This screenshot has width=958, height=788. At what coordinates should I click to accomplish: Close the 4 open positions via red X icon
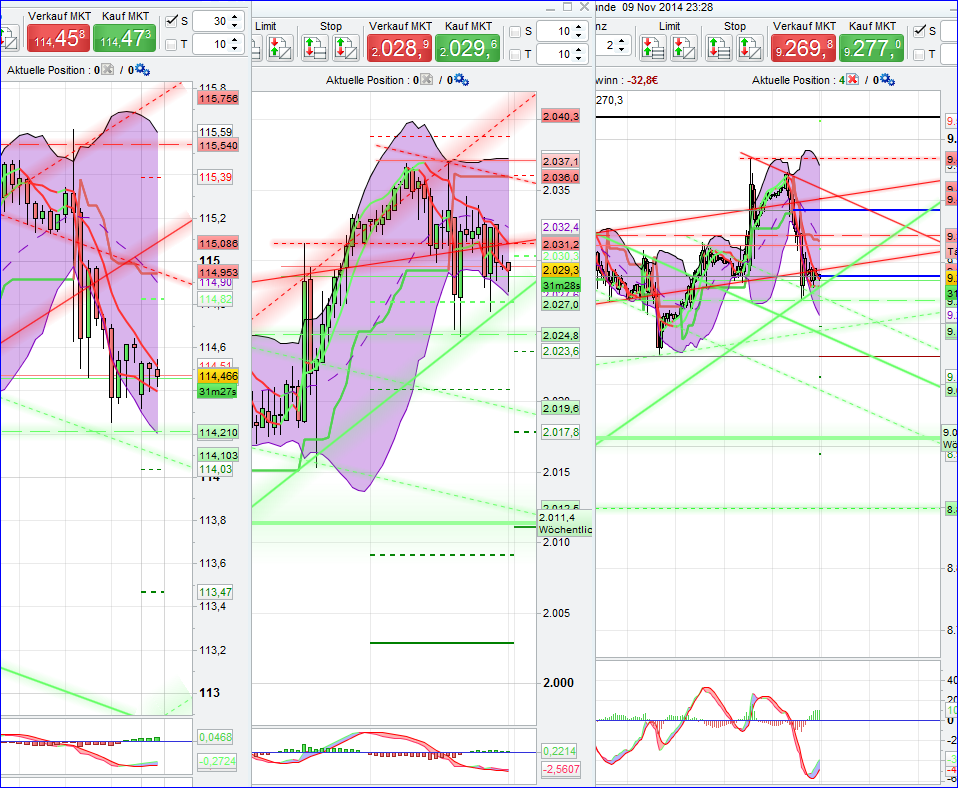pos(852,79)
